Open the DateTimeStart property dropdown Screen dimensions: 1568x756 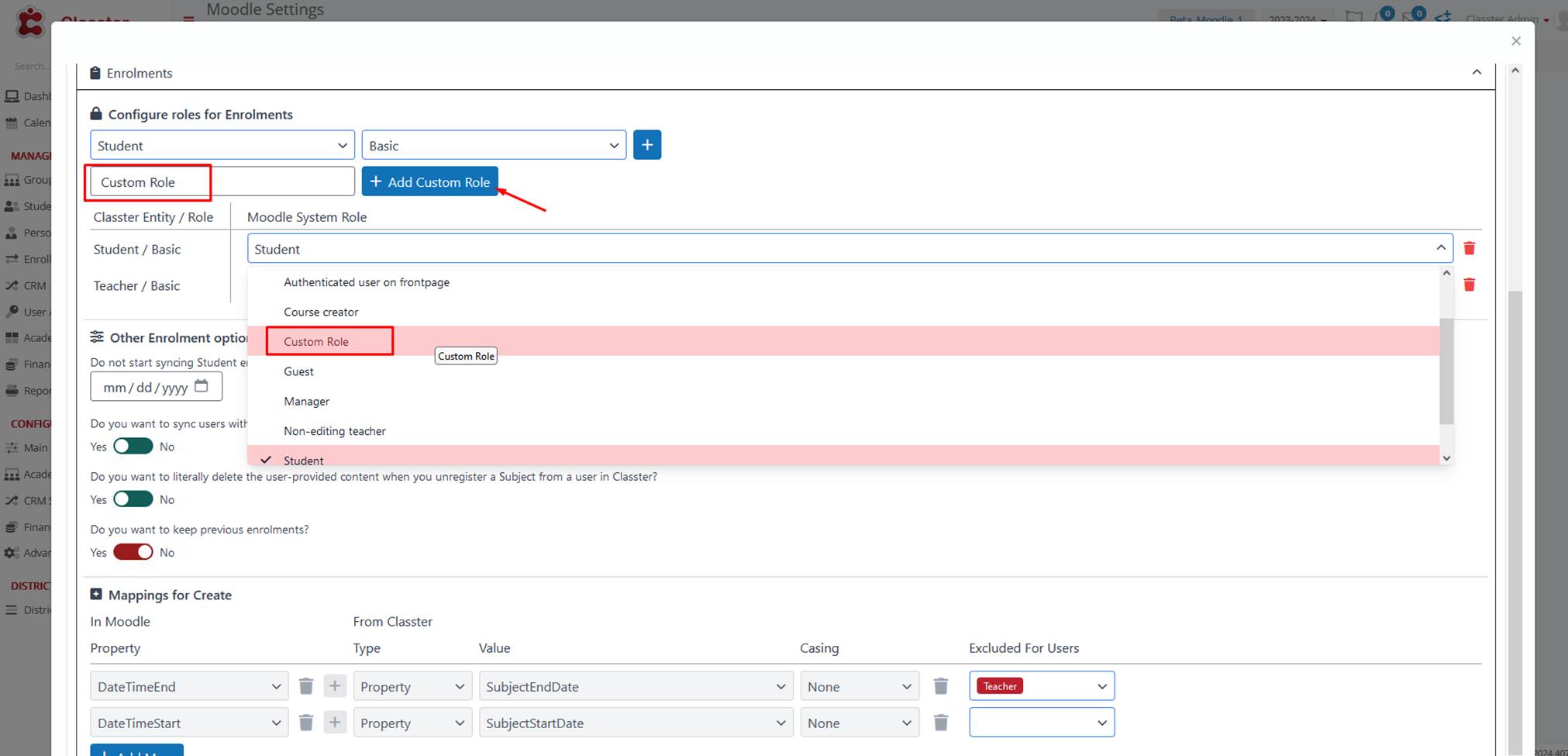(189, 723)
